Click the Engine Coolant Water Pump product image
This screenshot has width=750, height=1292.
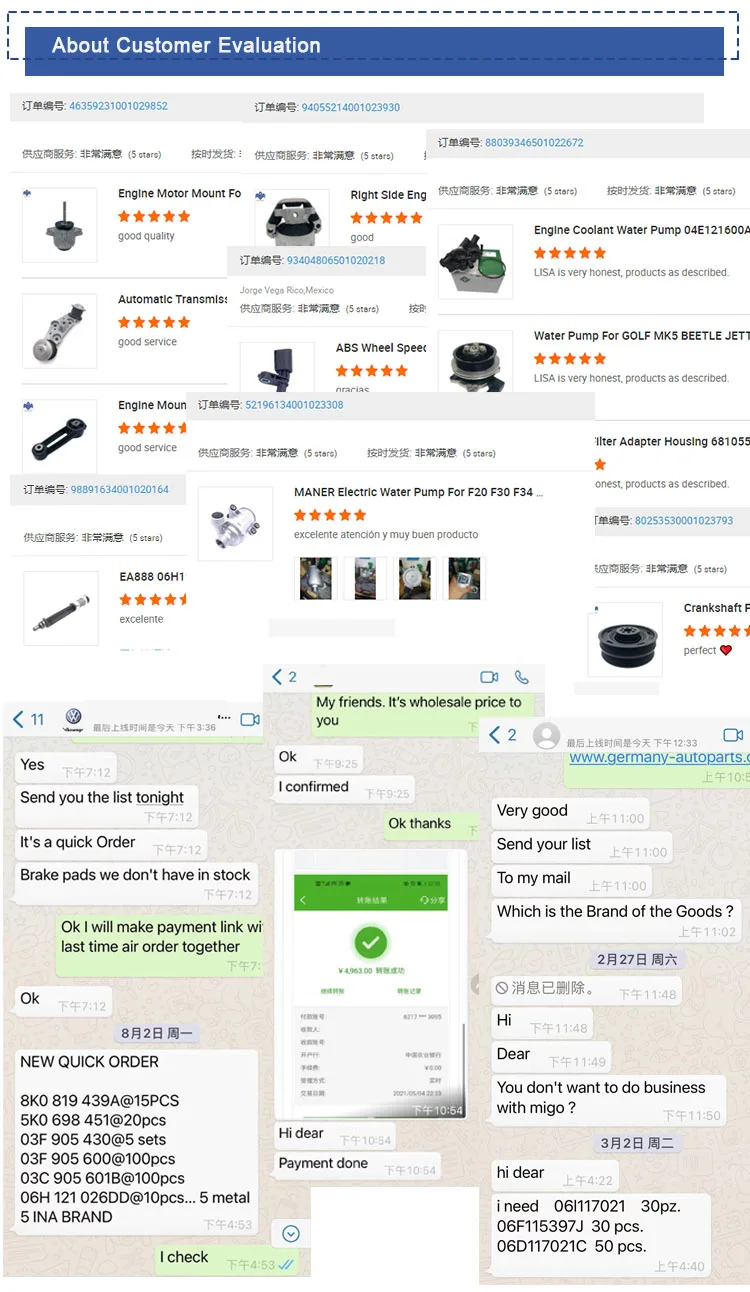476,261
